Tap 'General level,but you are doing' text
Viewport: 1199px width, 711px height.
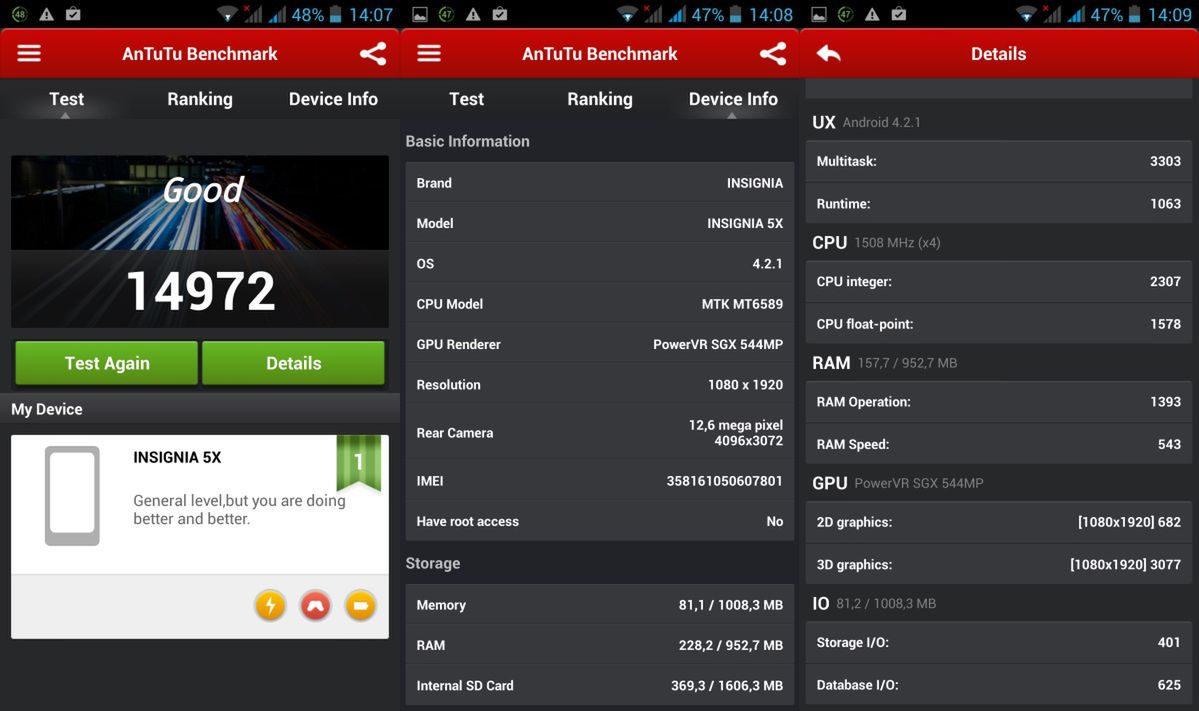(x=239, y=501)
